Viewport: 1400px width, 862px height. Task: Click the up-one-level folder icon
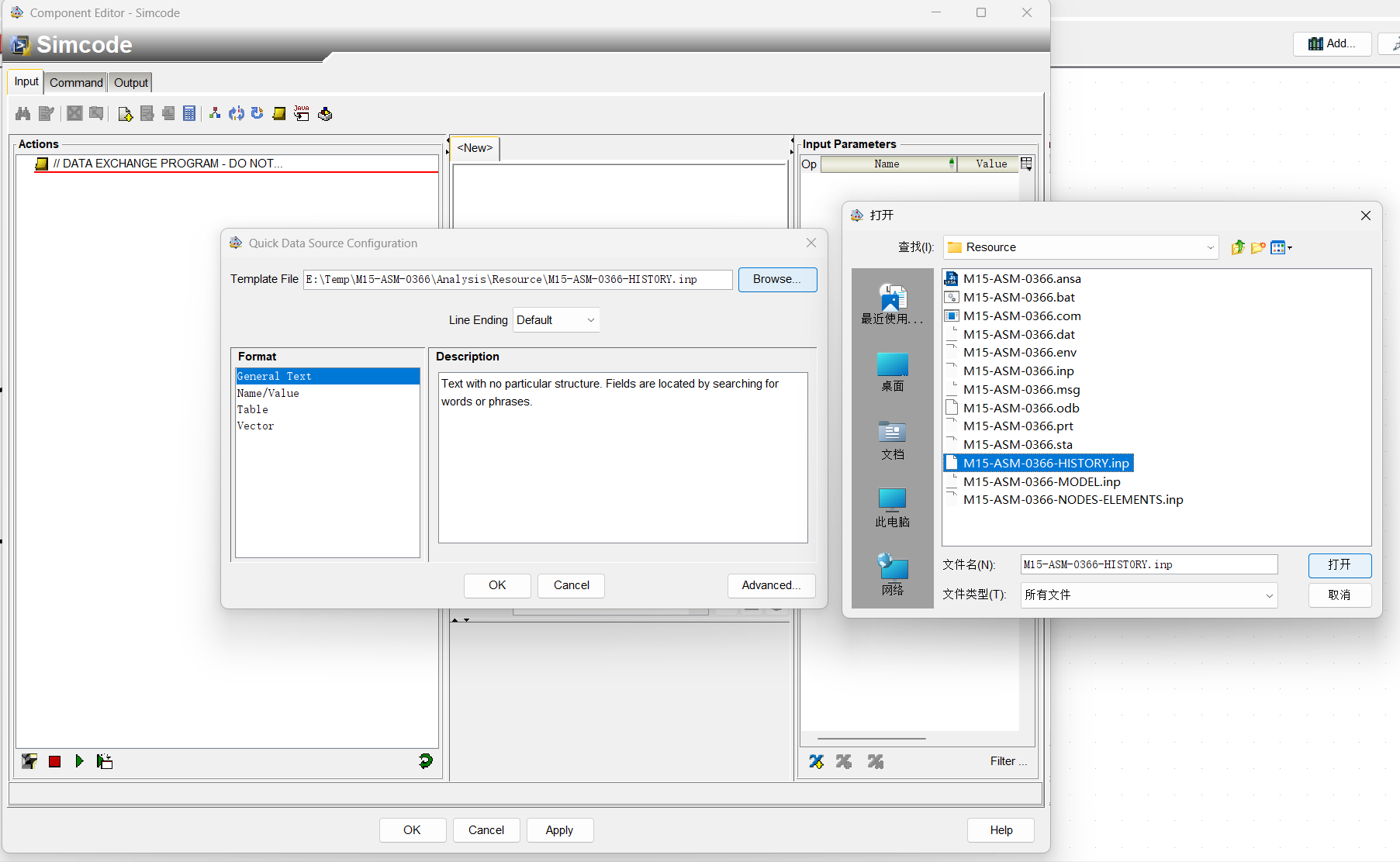pos(1238,247)
